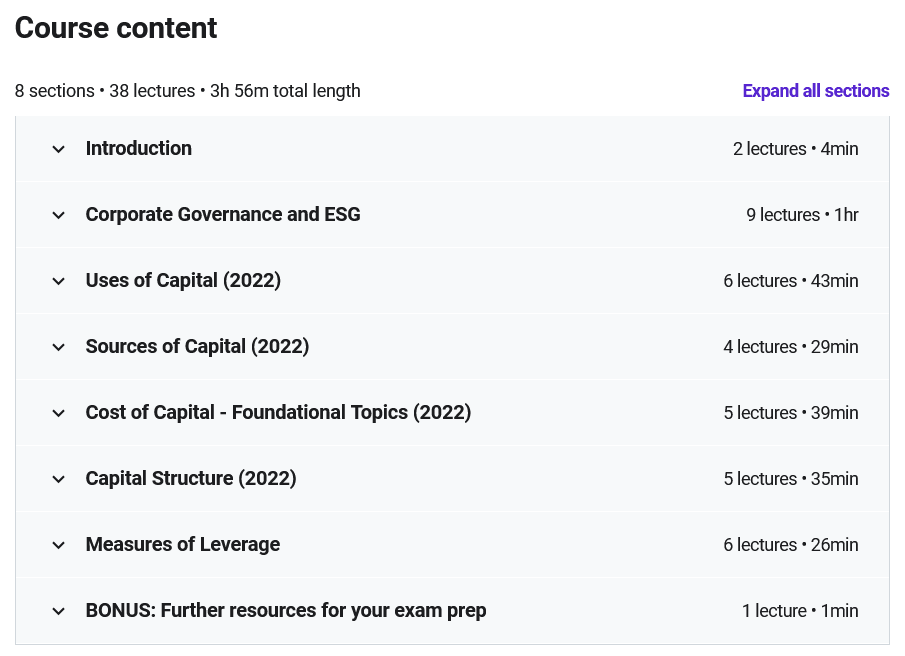
Task: Click the chevron icon beside Introduction
Action: 58,149
